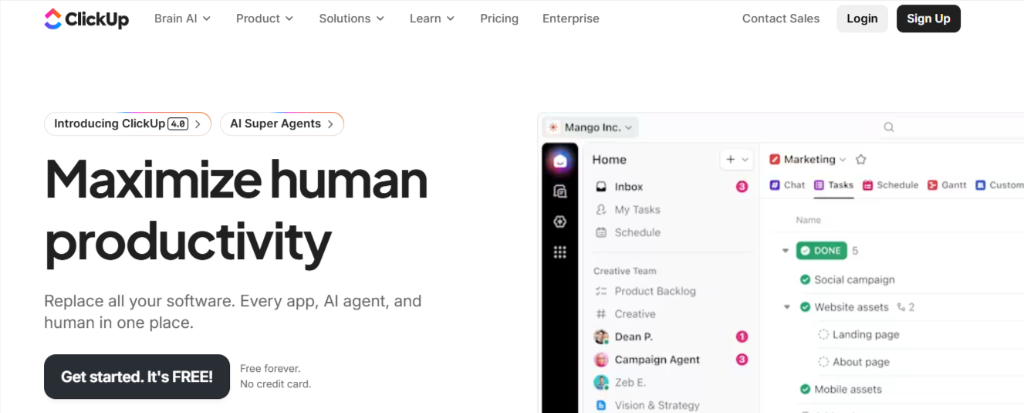Viewport: 1024px width, 413px height.
Task: Click the subtask count icon beside Website assets
Action: (x=902, y=307)
